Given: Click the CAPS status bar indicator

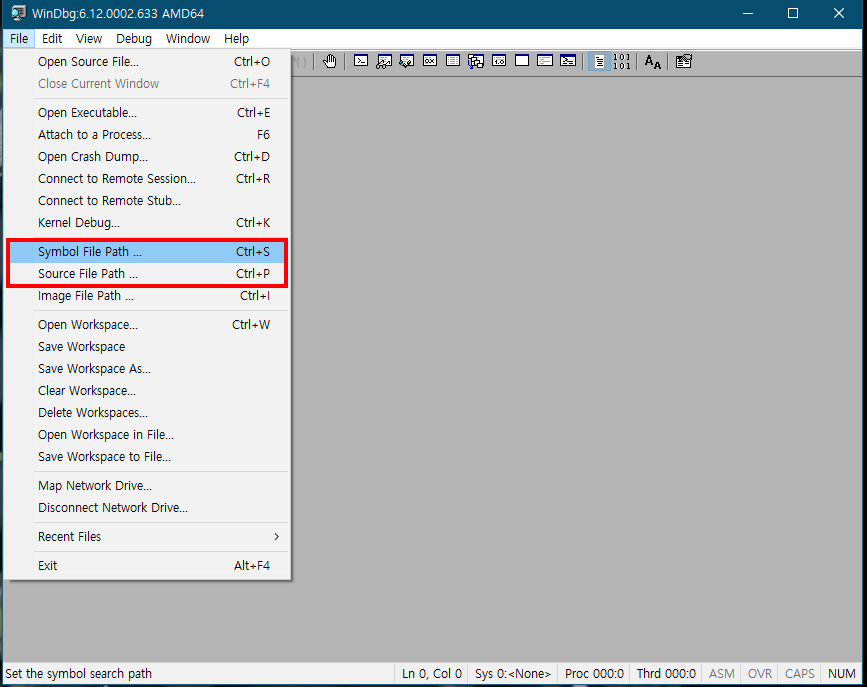Looking at the screenshot, I should pos(800,674).
